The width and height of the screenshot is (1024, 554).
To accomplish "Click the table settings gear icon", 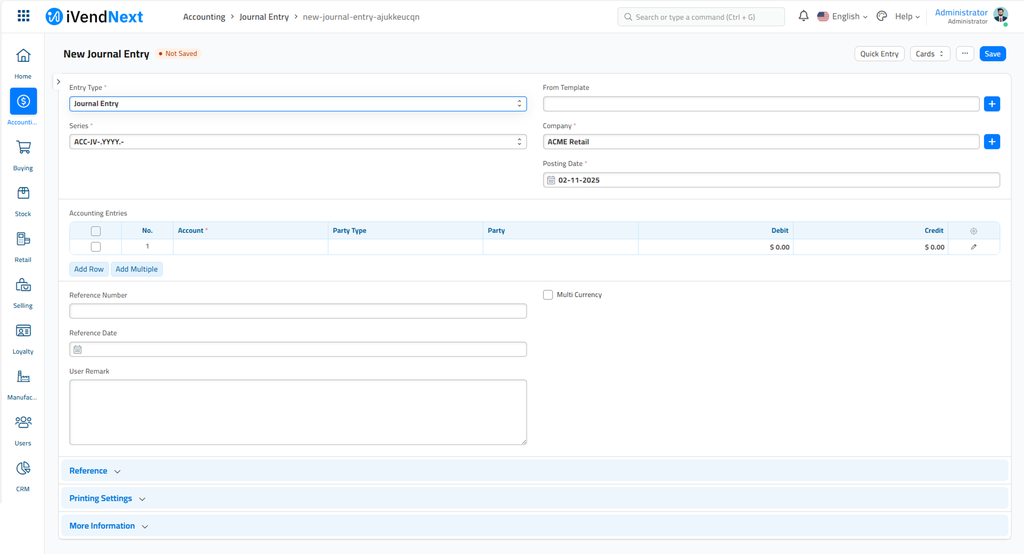I will (x=973, y=231).
